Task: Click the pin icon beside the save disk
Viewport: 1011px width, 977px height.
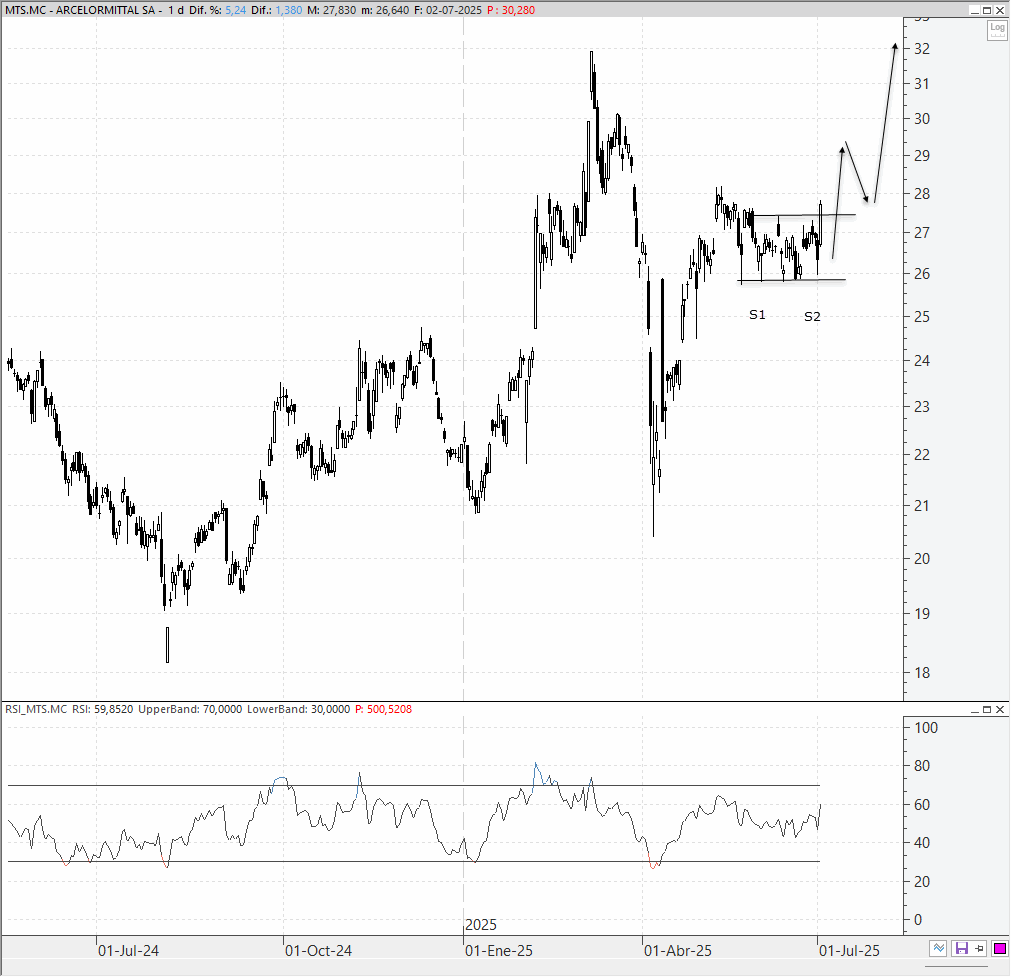Action: (979, 948)
